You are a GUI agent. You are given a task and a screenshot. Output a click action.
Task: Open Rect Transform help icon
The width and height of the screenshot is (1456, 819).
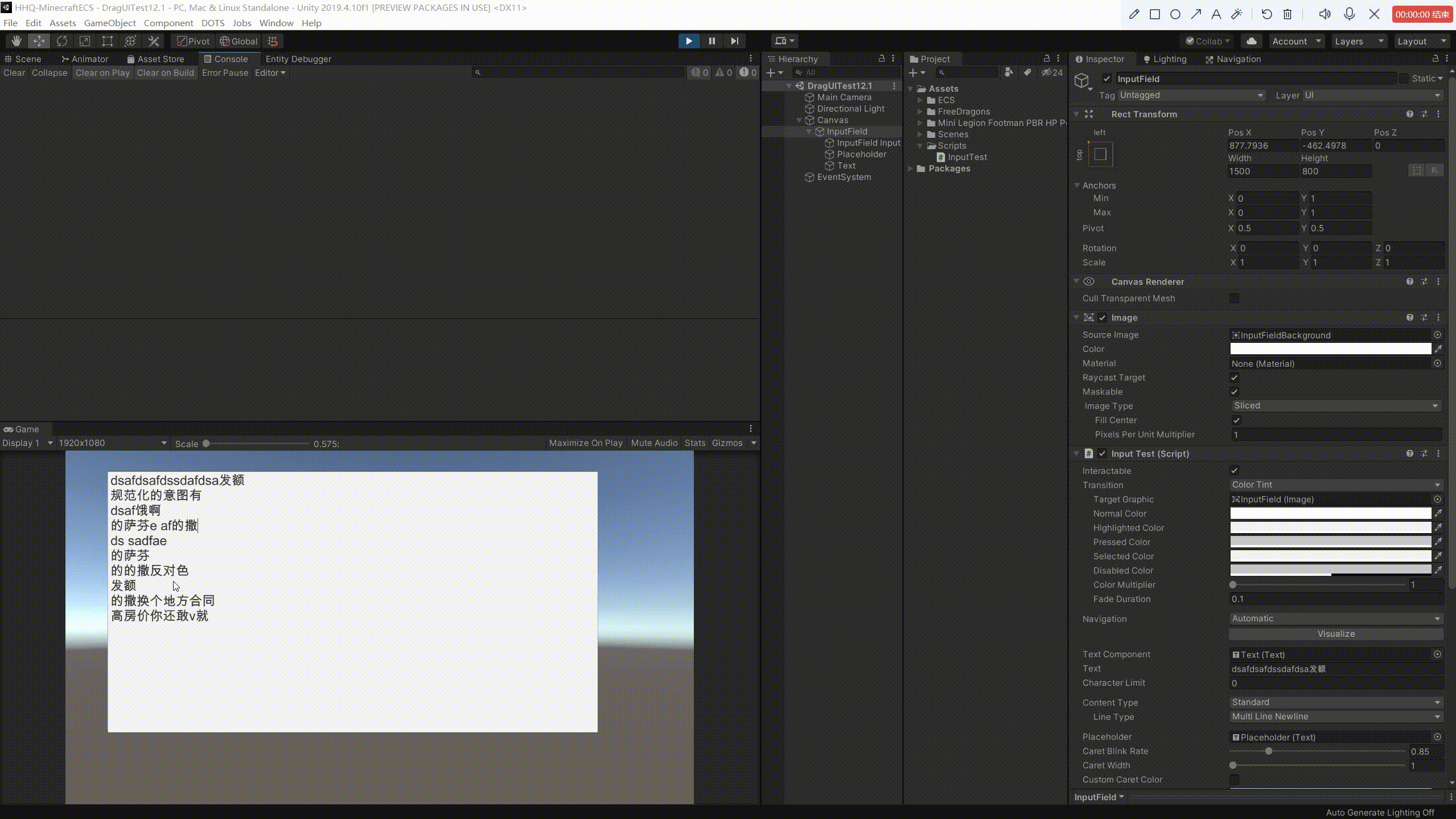[x=1409, y=114]
